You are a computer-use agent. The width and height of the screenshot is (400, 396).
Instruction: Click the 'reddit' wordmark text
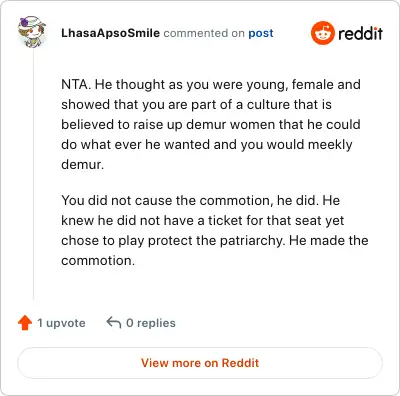pos(360,33)
